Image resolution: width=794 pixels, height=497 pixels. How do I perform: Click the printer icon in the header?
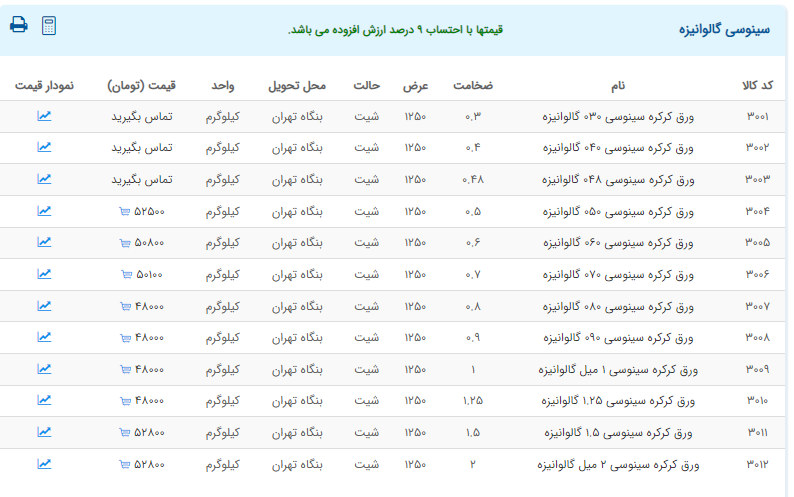(x=18, y=26)
